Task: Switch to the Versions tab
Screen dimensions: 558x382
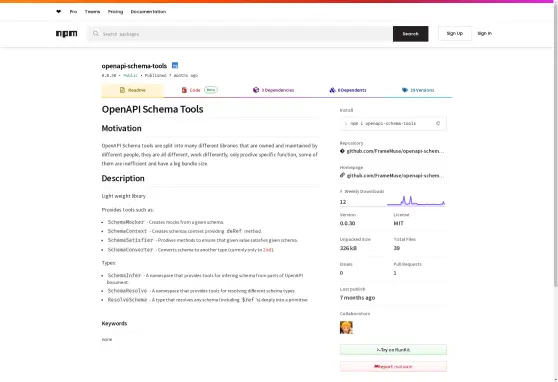Action: pos(418,90)
